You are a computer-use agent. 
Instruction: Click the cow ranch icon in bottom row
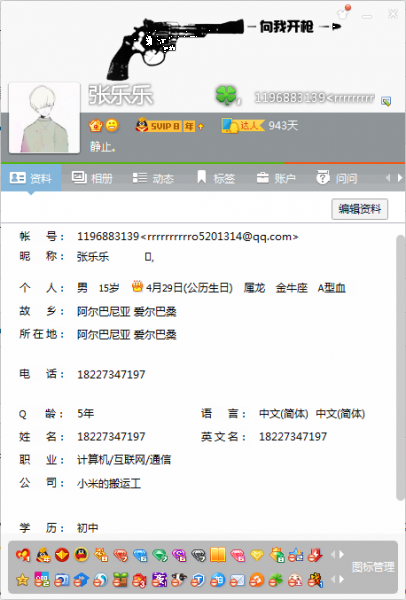coord(178,580)
